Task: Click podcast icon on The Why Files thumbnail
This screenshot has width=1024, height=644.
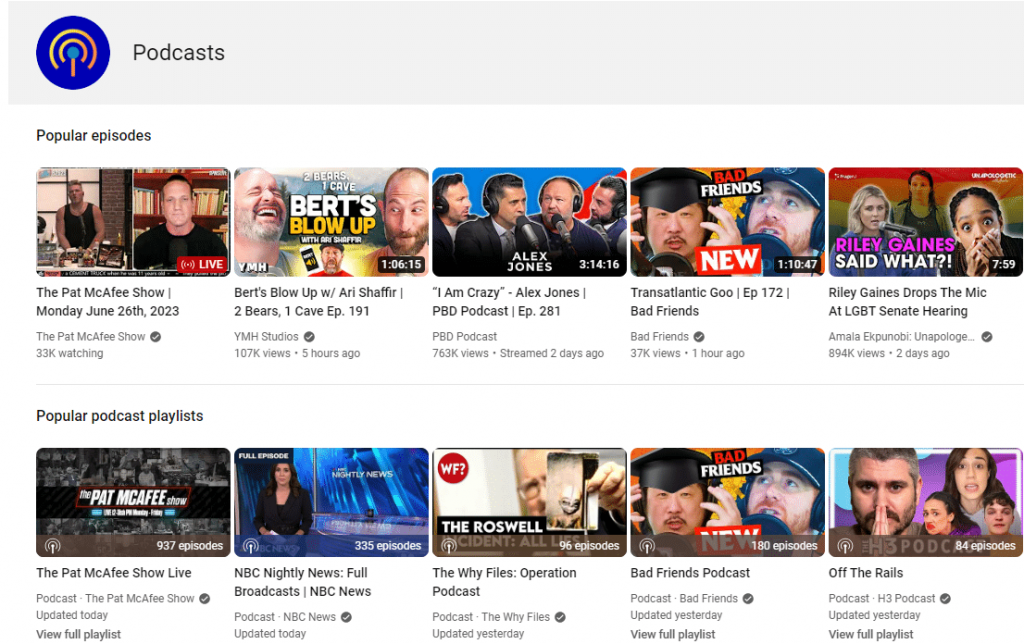Action: tap(449, 545)
